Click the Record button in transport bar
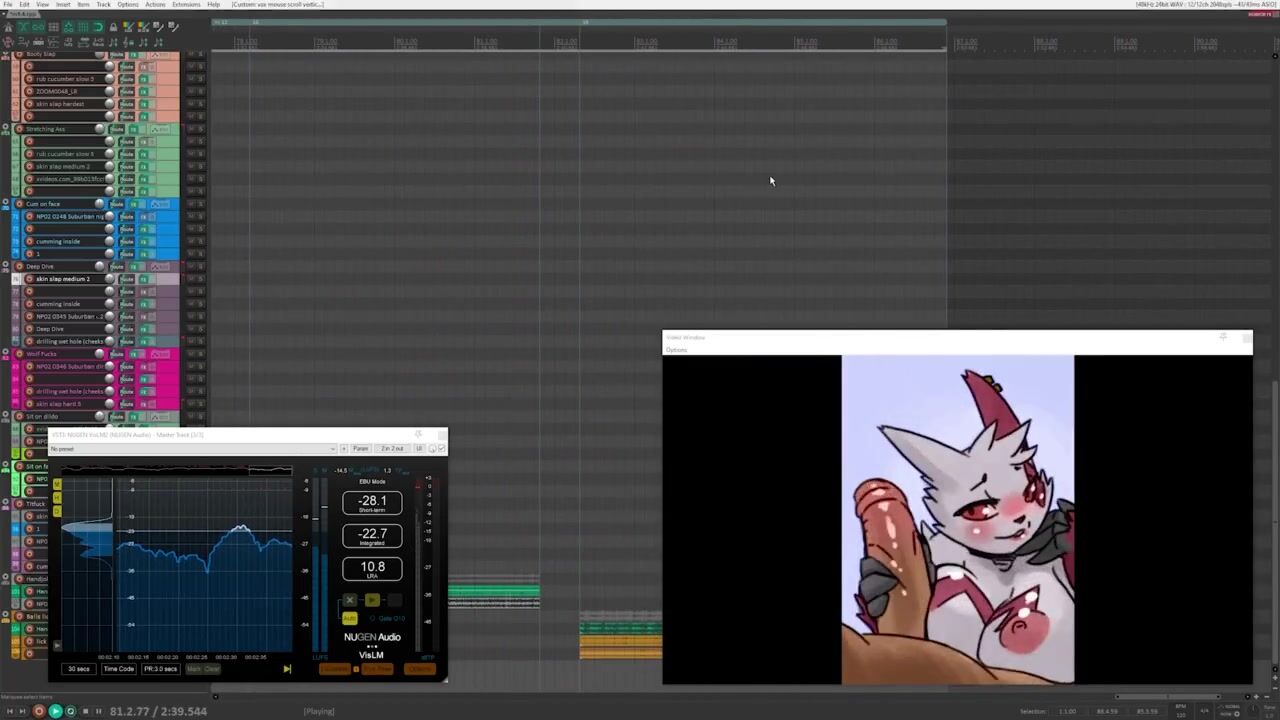The width and height of the screenshot is (1280, 720). tap(39, 711)
